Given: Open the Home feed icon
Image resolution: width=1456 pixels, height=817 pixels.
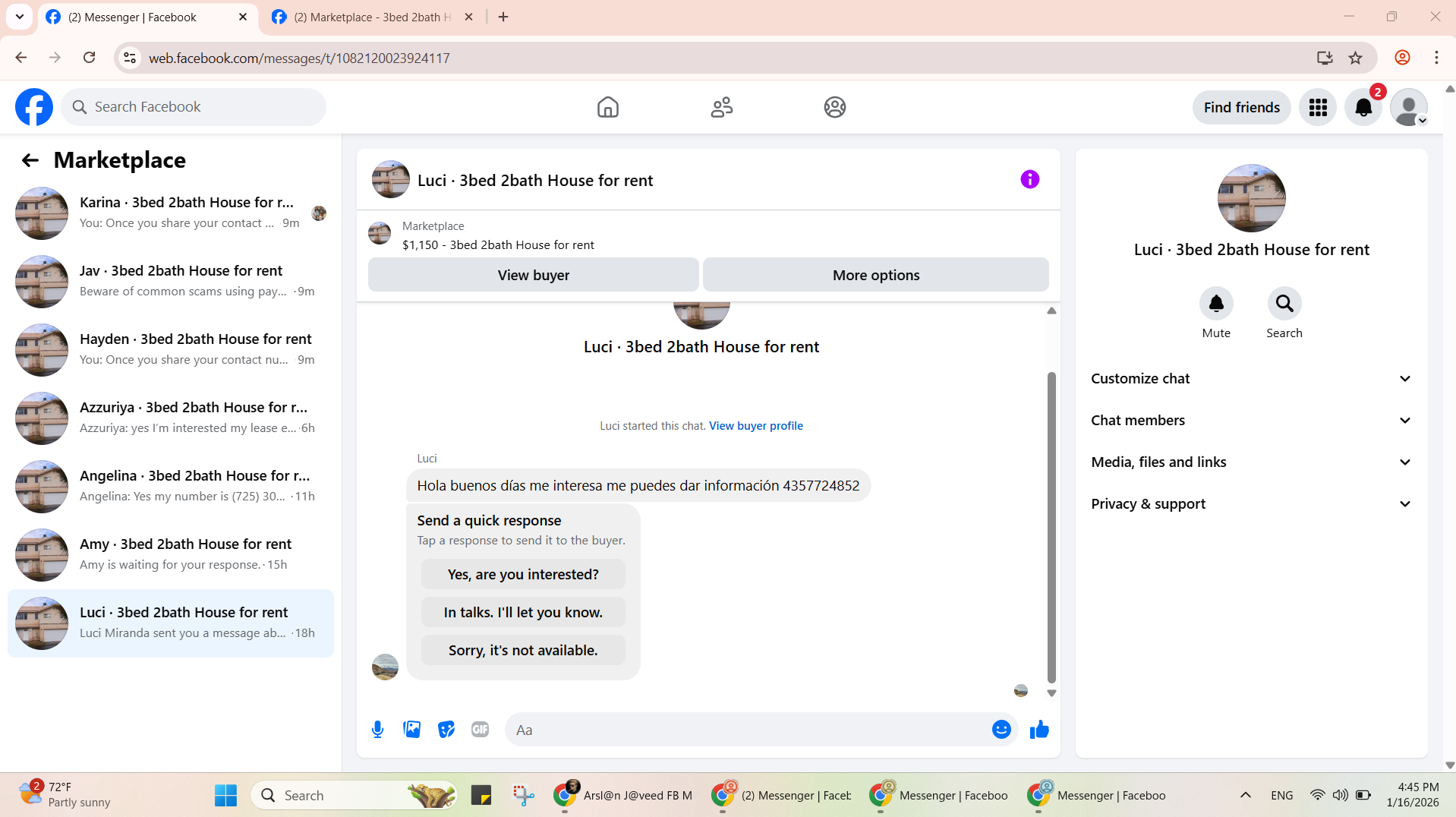Looking at the screenshot, I should (x=607, y=107).
